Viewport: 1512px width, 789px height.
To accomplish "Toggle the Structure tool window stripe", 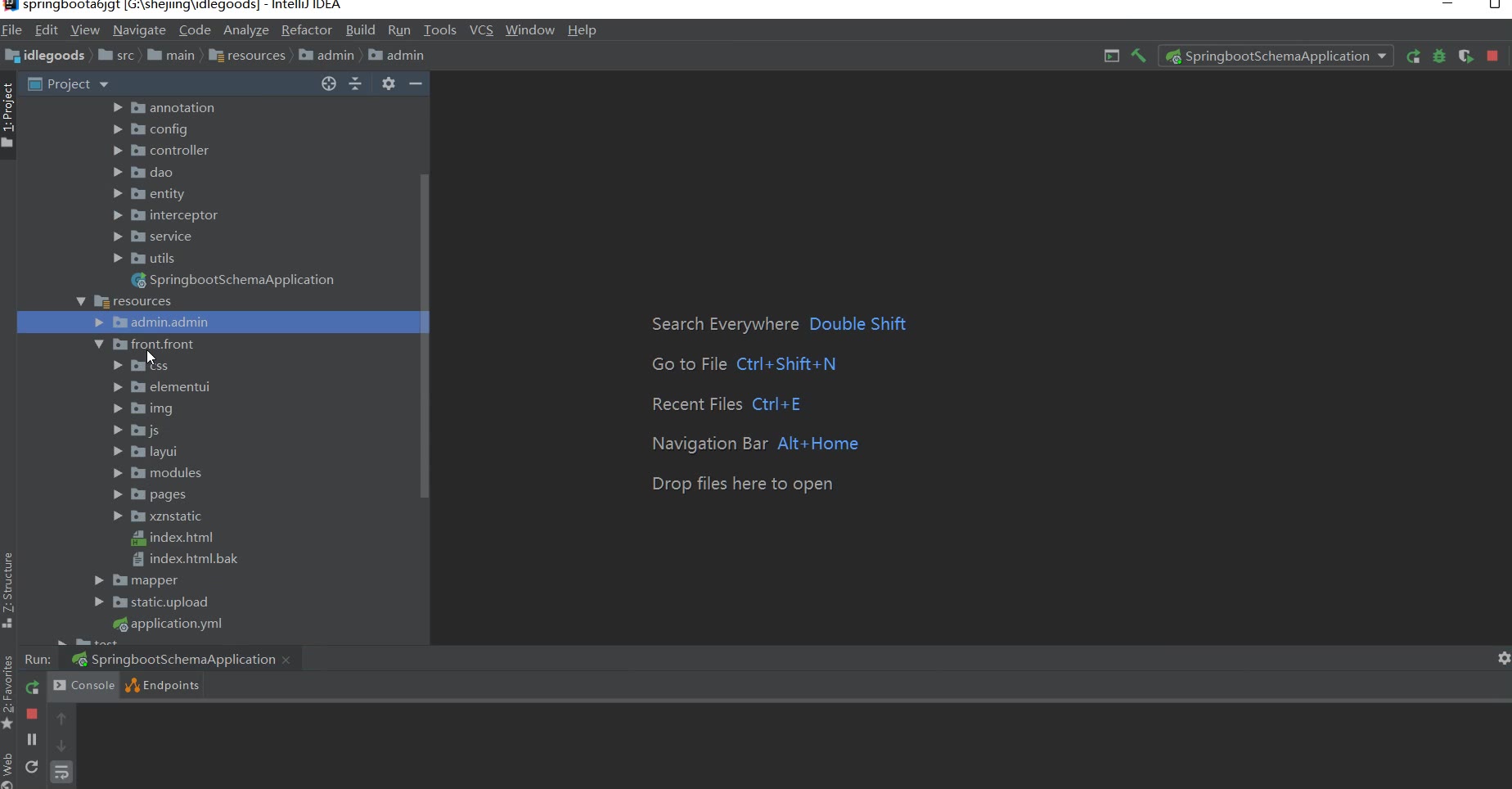I will [x=7, y=589].
